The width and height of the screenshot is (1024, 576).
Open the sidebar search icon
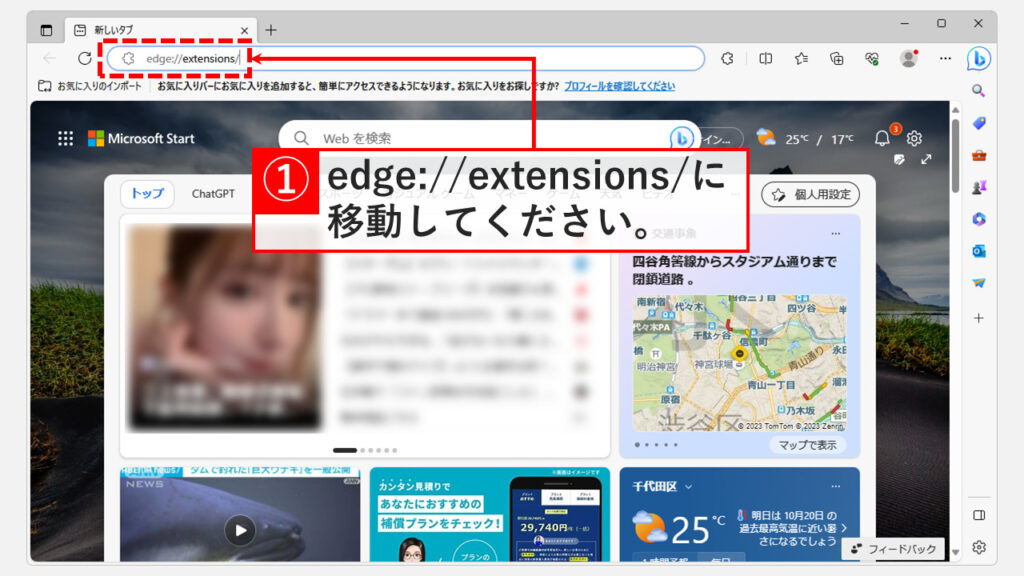[978, 91]
